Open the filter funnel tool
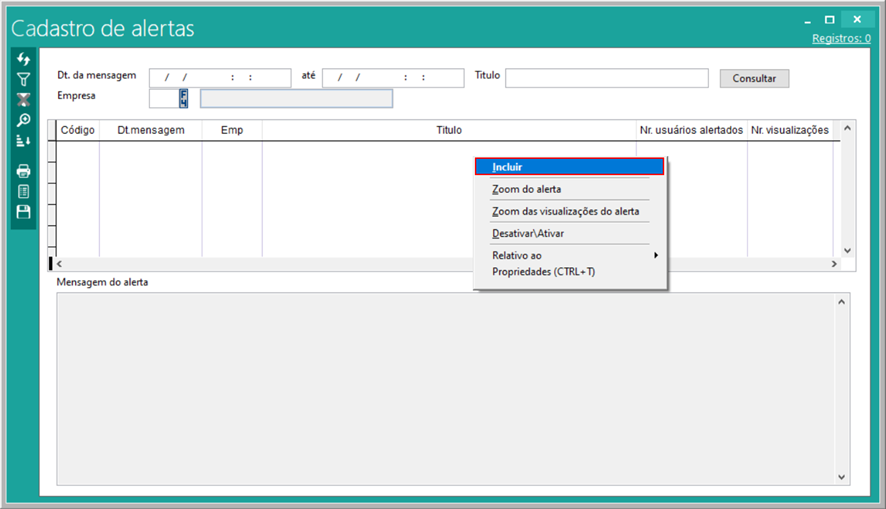 pos(24,79)
